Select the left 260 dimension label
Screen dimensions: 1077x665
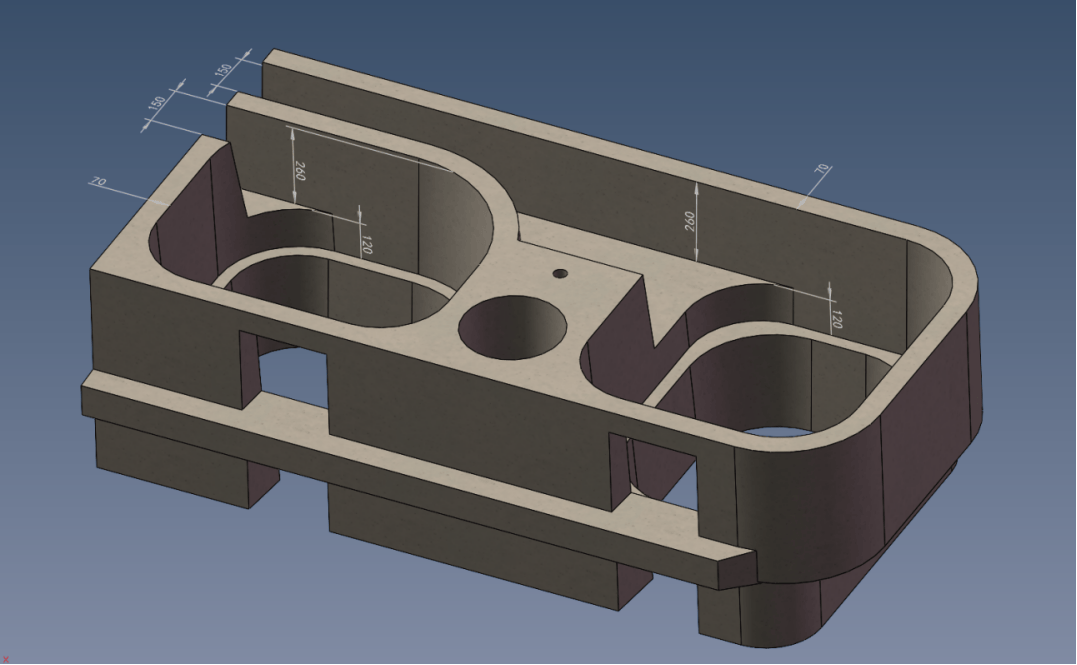(x=300, y=170)
